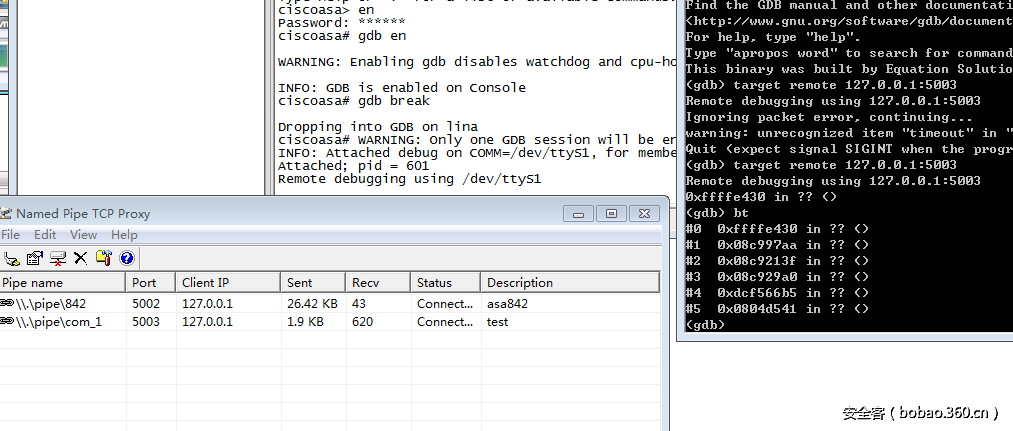Screen dimensions: 1013x431
Task: Click the Sent column header
Action: [x=312, y=283]
